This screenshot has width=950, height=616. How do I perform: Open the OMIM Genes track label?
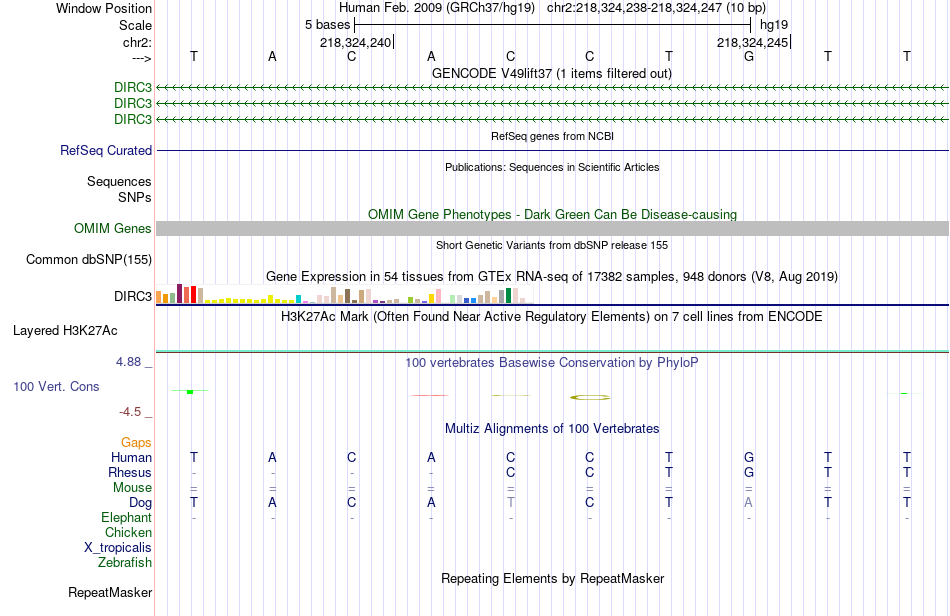[113, 228]
